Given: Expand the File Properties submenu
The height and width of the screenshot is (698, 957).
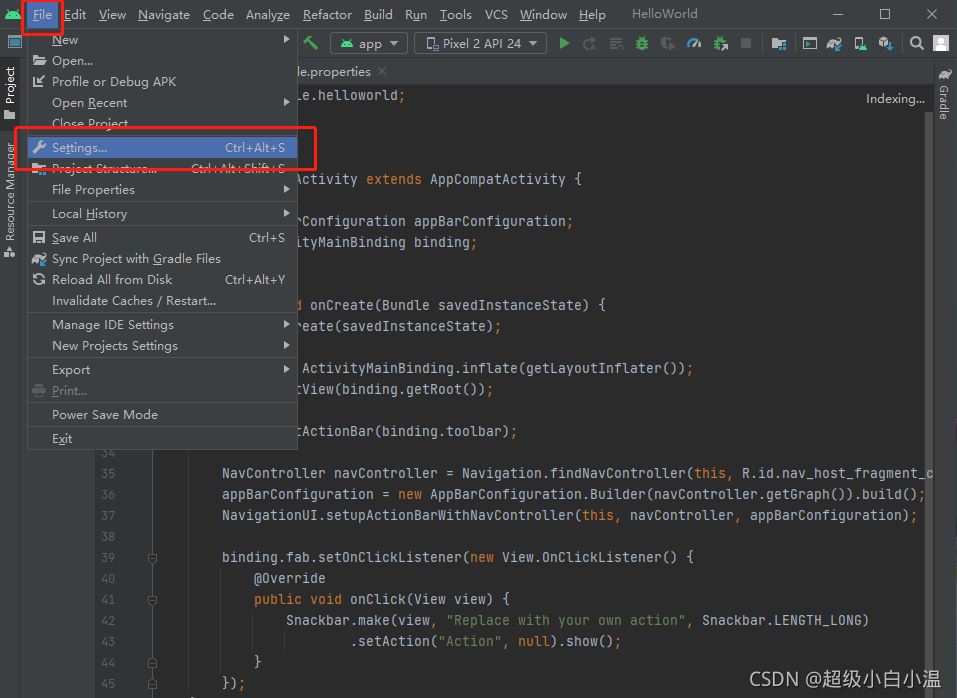Looking at the screenshot, I should (x=162, y=190).
